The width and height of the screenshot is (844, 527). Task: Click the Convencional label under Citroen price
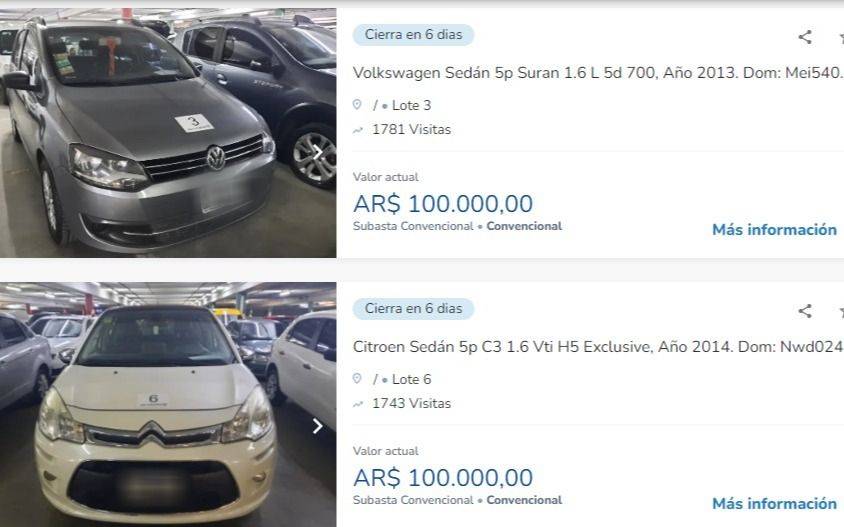[x=524, y=500]
